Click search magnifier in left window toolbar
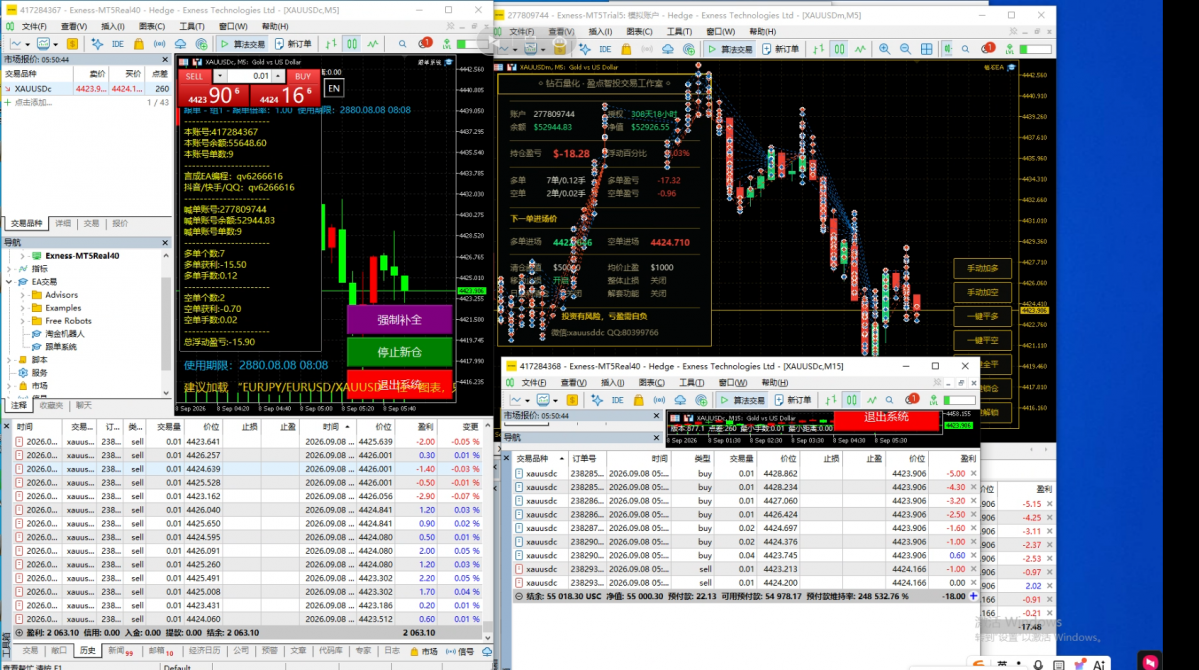The height and width of the screenshot is (670, 1199). click(x=402, y=44)
